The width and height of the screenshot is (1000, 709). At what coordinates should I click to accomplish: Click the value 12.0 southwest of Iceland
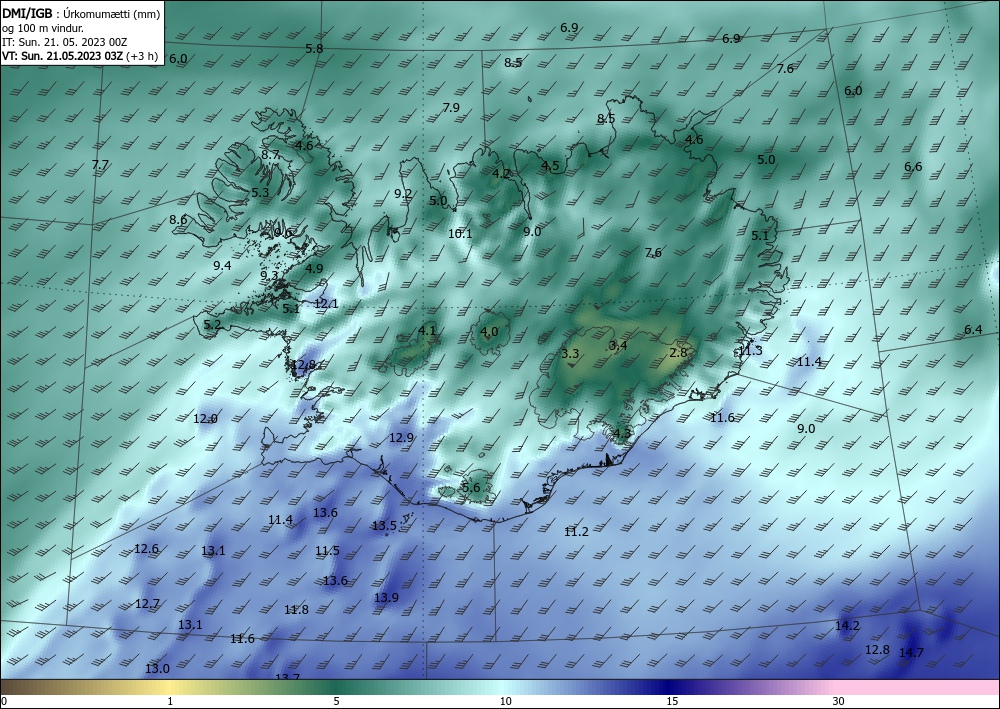205,418
